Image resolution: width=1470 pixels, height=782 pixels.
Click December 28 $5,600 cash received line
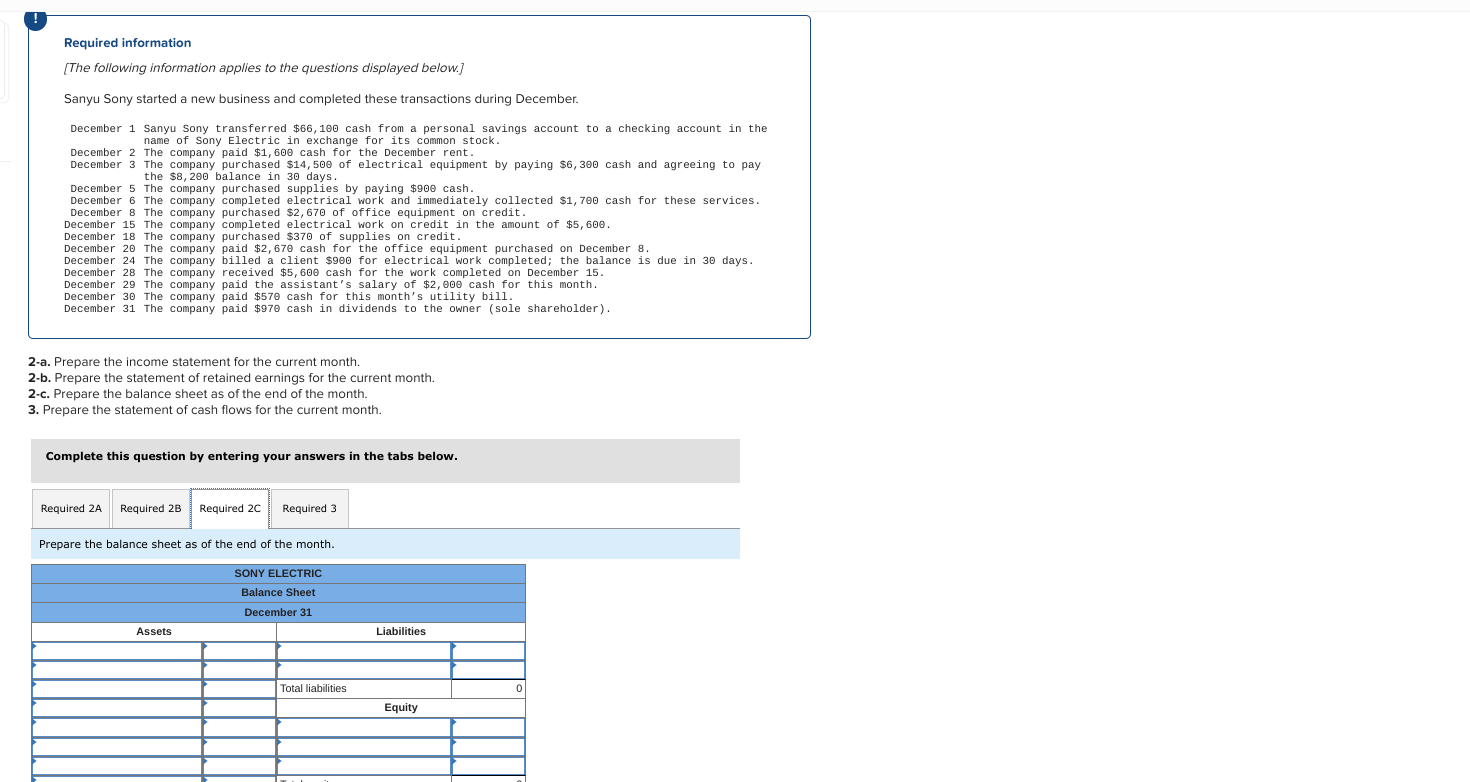point(334,273)
